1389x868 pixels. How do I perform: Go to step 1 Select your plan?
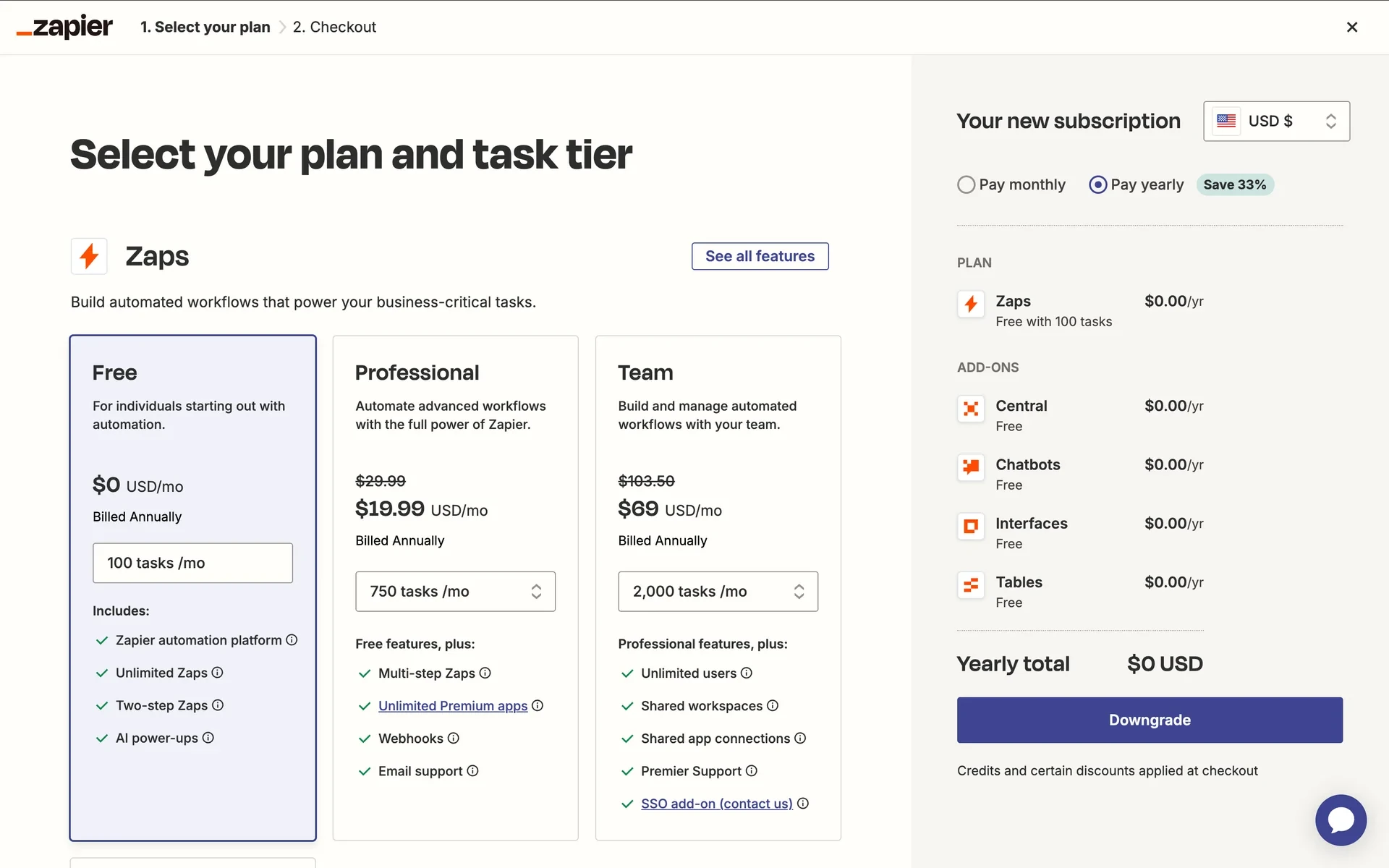(205, 27)
